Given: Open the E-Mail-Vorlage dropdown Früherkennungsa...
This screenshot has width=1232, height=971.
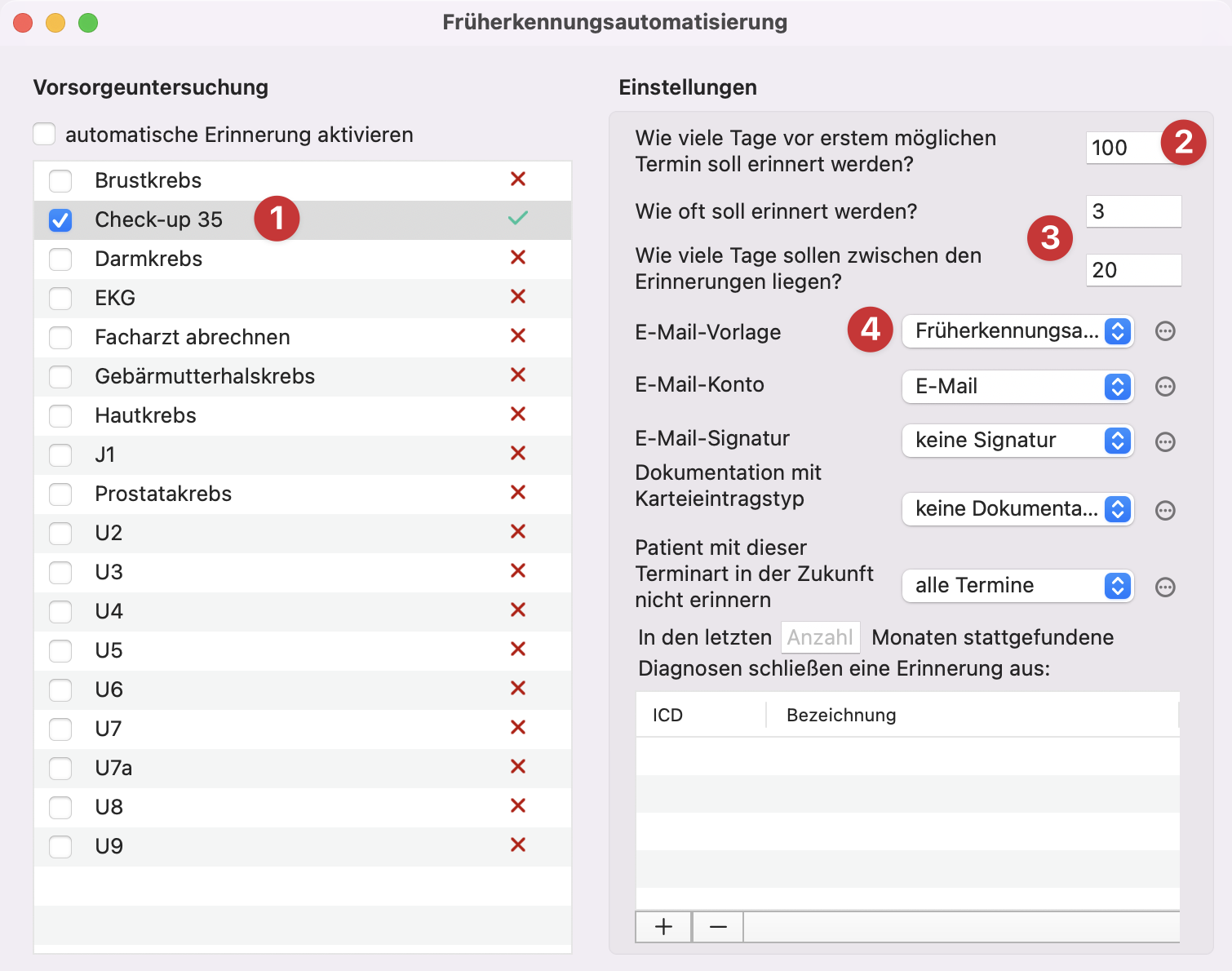Looking at the screenshot, I should coord(1017,331).
